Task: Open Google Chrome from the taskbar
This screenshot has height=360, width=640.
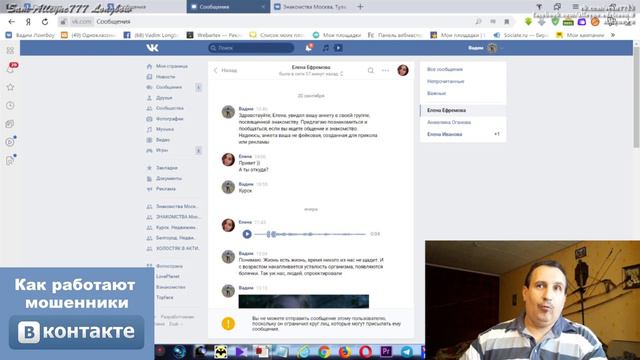Action: [324, 351]
